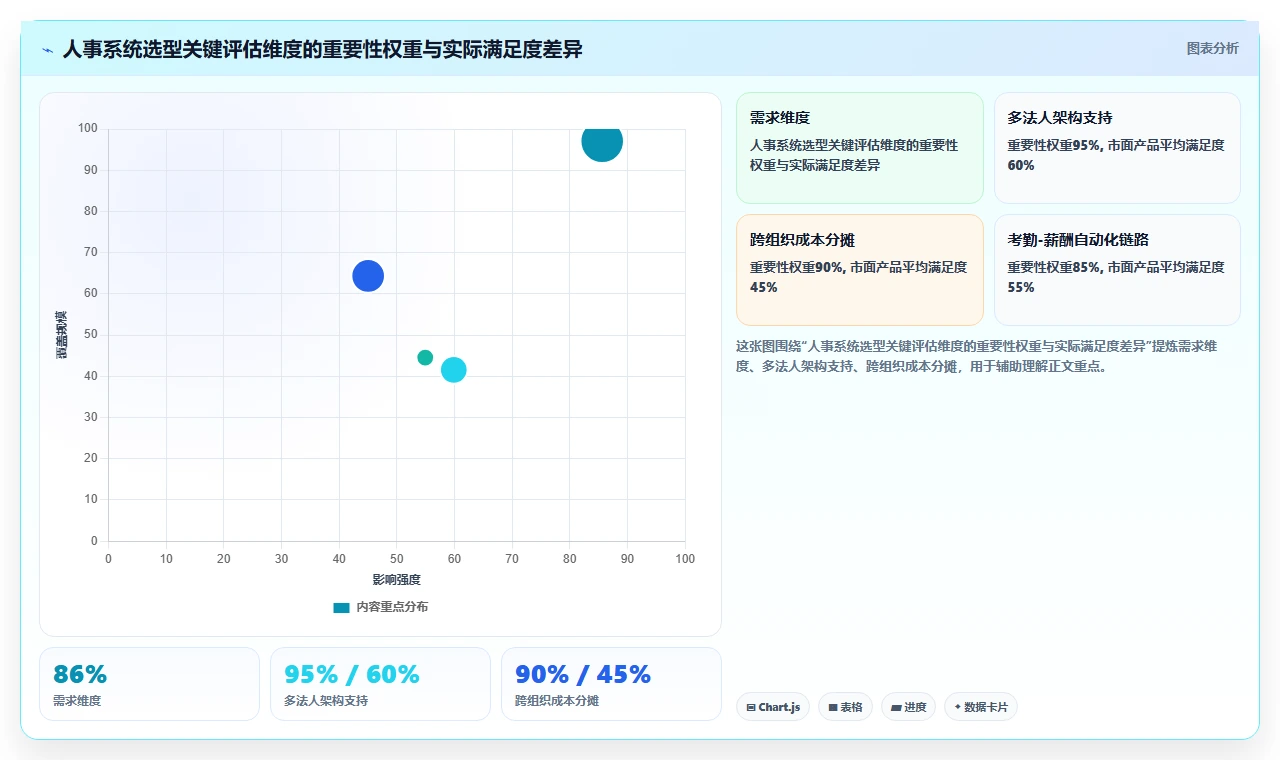Open the 多法人架构支持 info card

coord(1117,148)
